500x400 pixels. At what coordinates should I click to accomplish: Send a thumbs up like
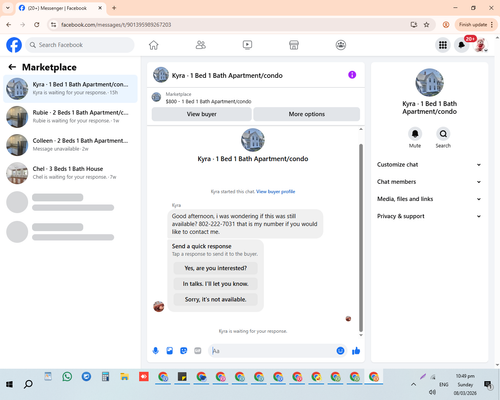click(356, 351)
